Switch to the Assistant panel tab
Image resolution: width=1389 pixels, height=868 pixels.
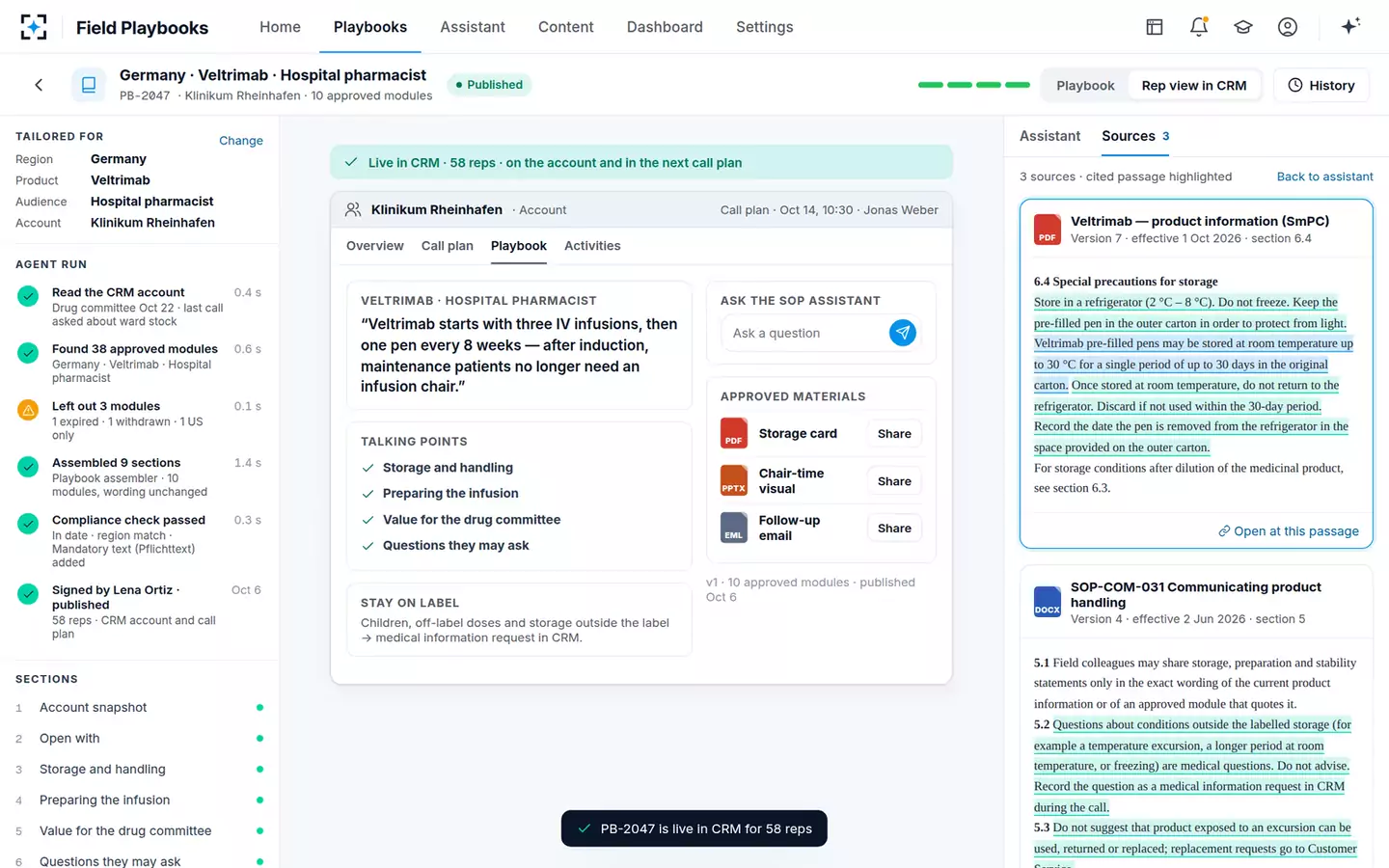tap(1049, 136)
